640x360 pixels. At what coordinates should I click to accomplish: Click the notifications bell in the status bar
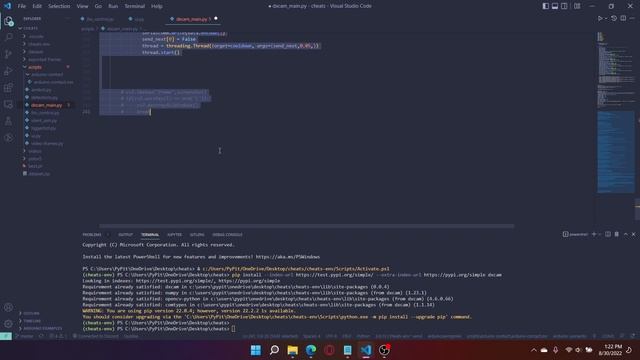click(x=633, y=336)
